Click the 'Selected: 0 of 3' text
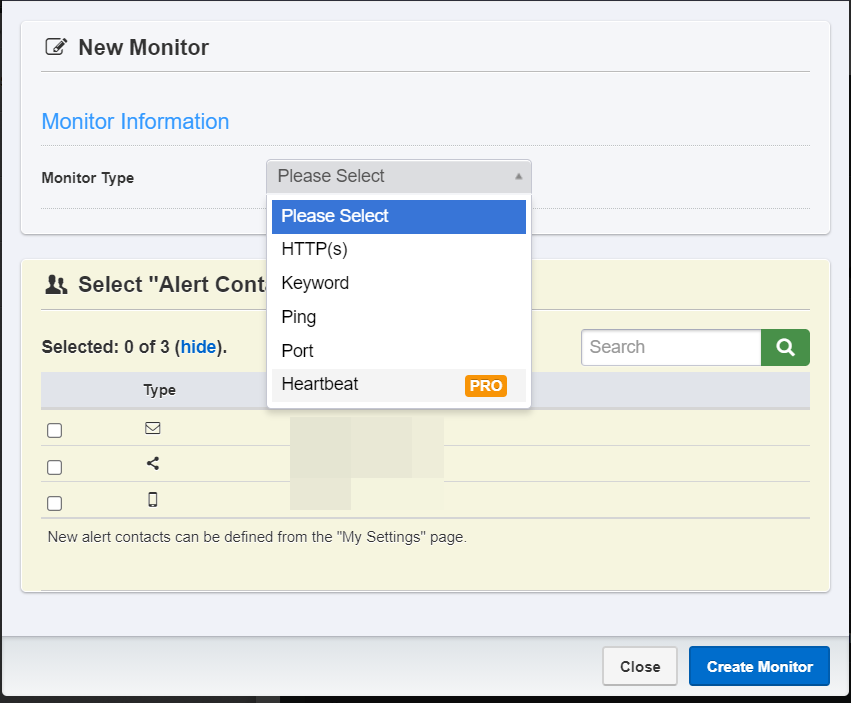This screenshot has width=851, height=703. point(105,347)
